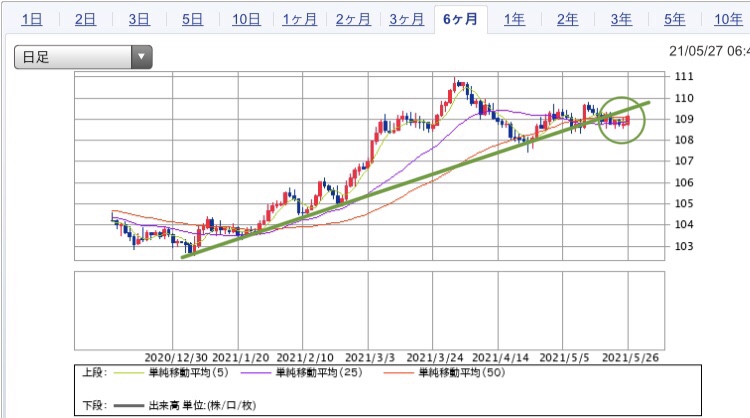Image resolution: width=750 pixels, height=418 pixels.
Task: Click the 105 price axis label
Action: [x=684, y=203]
